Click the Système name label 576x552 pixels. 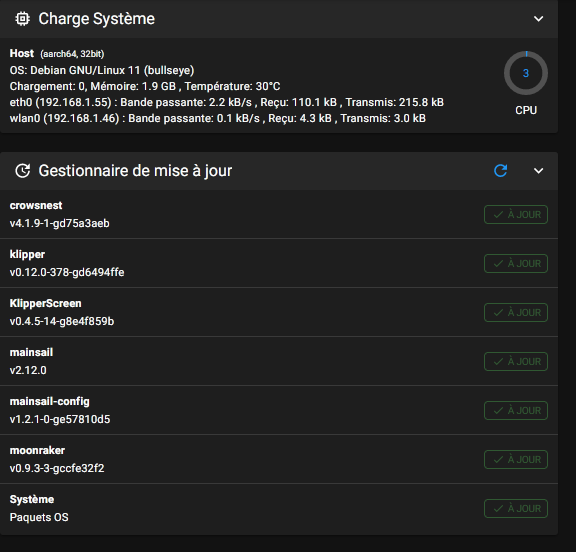click(32, 499)
